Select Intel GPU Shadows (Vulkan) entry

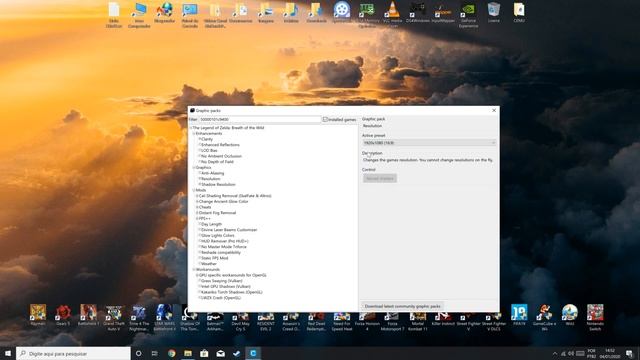coord(226,287)
